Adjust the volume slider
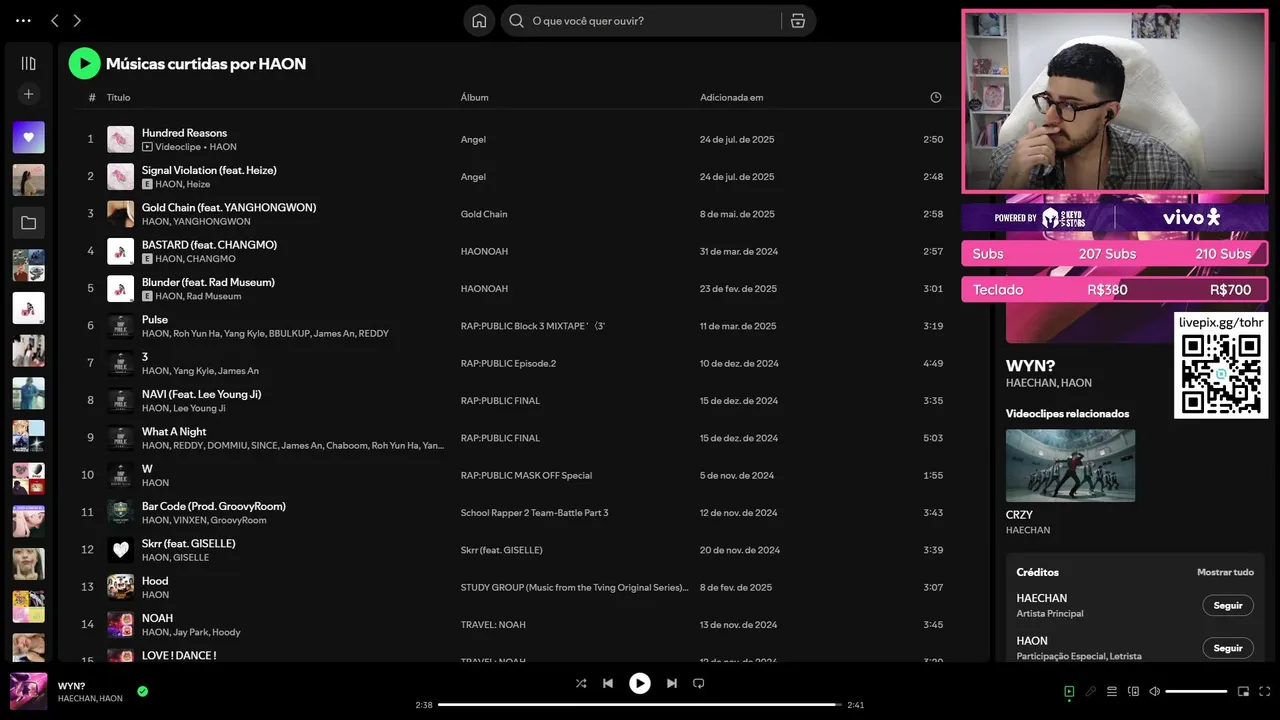 coord(1196,691)
